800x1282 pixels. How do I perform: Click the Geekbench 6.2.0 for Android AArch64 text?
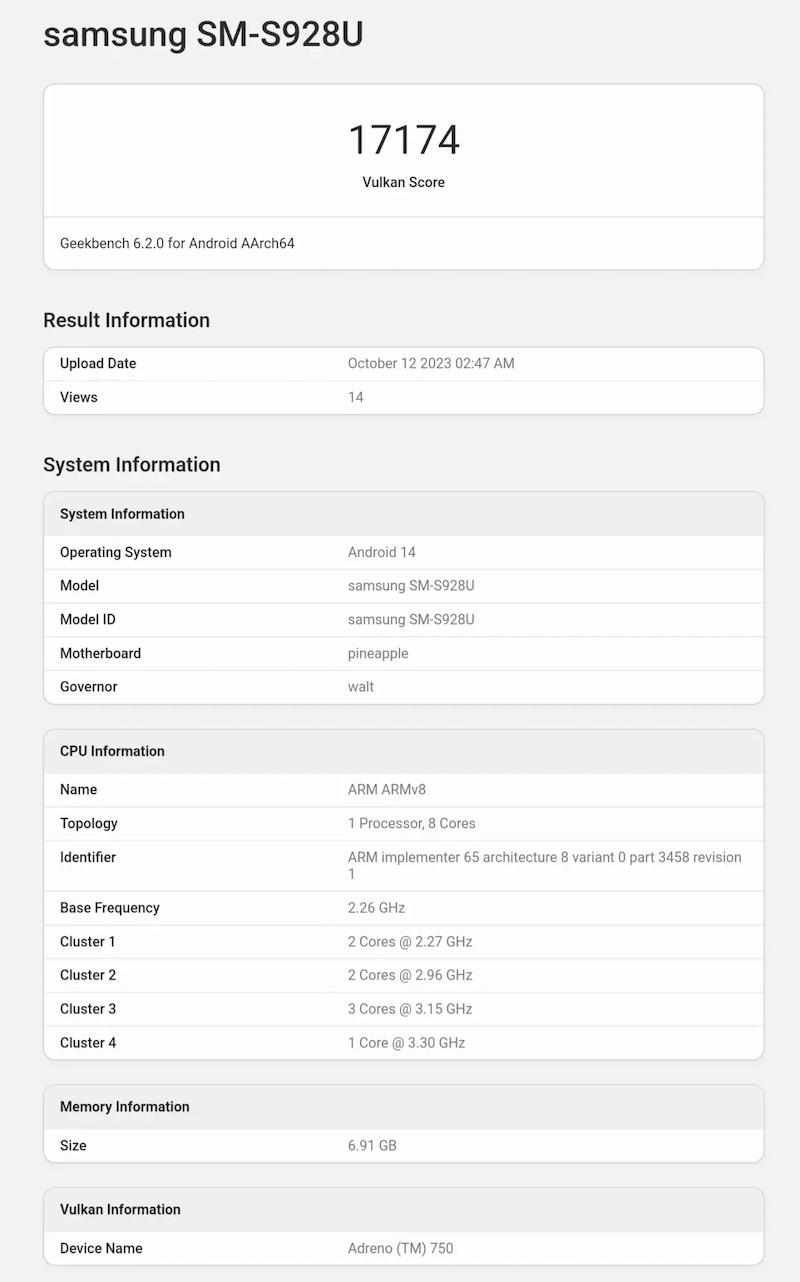(177, 243)
